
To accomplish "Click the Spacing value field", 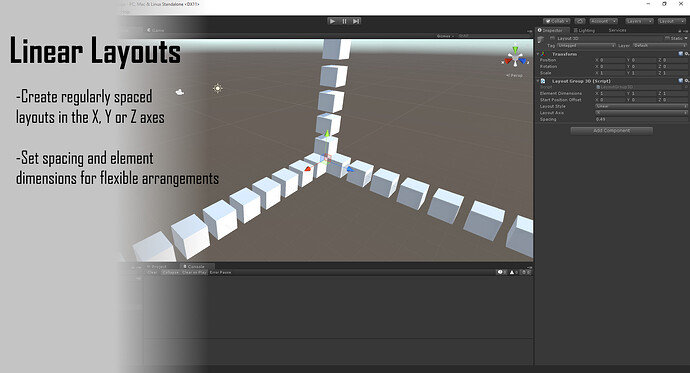I will (641, 119).
